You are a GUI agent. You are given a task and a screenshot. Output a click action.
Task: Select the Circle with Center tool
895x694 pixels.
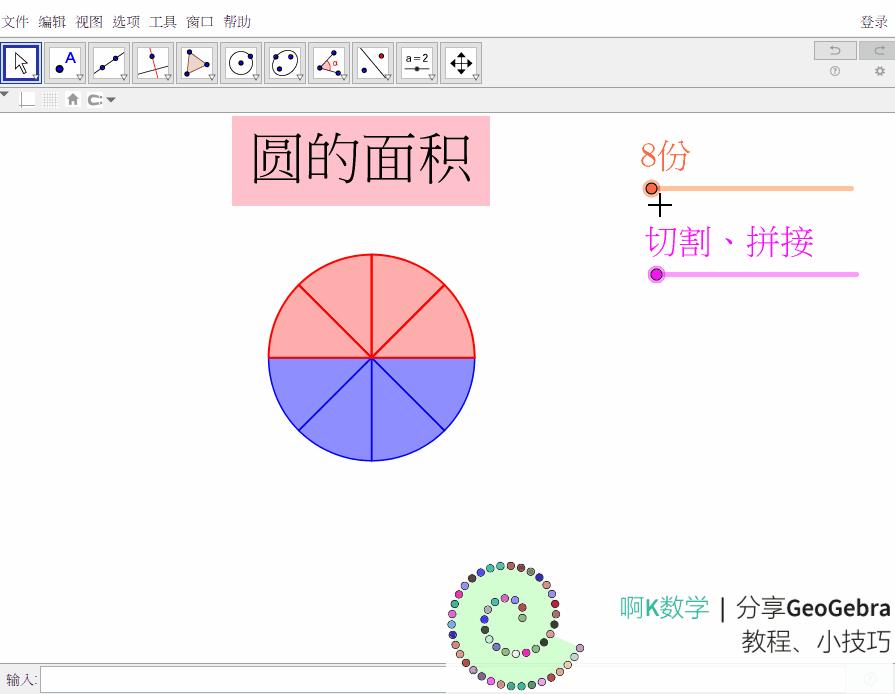click(x=240, y=61)
